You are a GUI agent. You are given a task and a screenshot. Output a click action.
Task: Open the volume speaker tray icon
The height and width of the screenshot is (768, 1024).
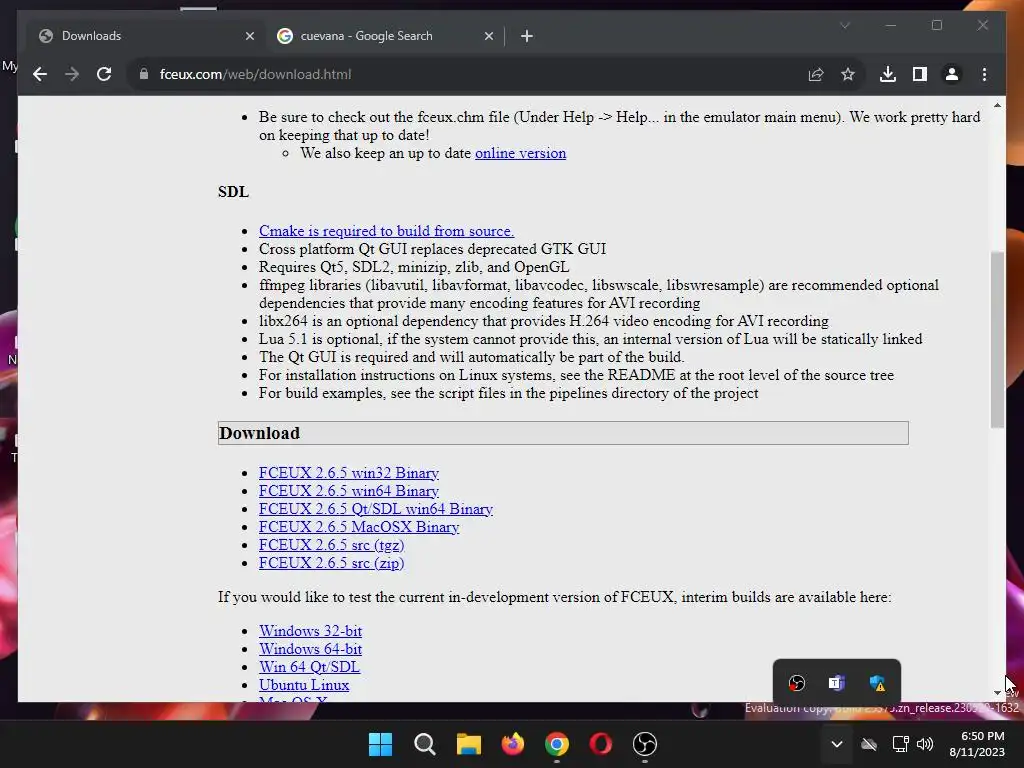click(925, 744)
